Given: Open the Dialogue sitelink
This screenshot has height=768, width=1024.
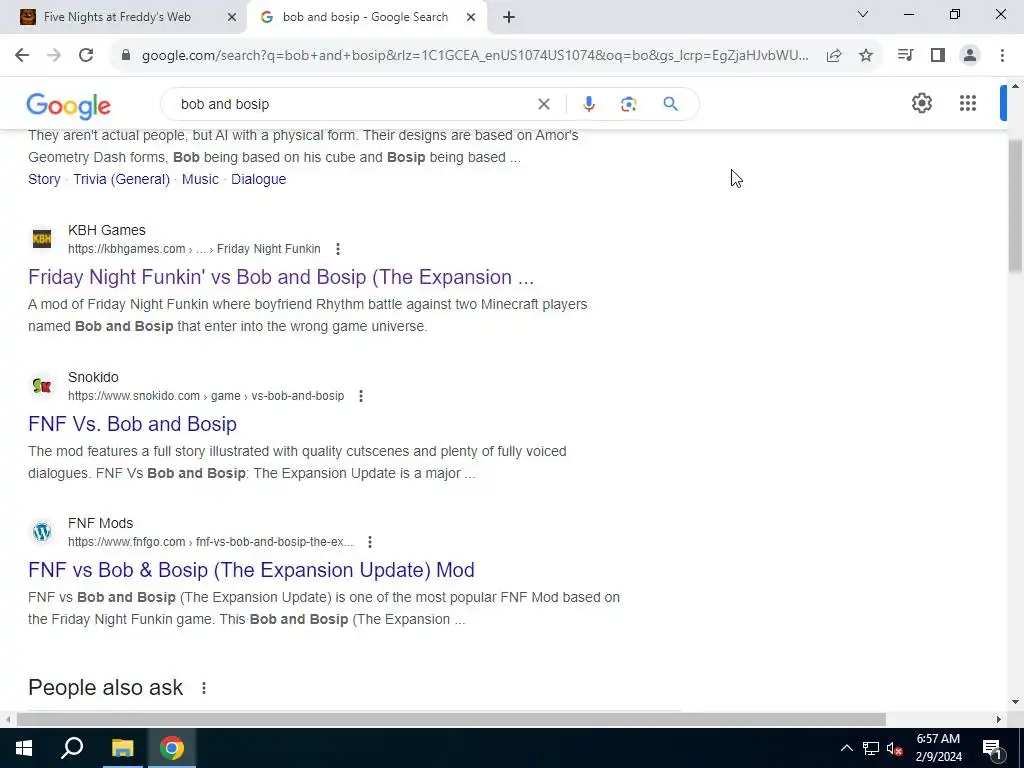Looking at the screenshot, I should coord(259,180).
